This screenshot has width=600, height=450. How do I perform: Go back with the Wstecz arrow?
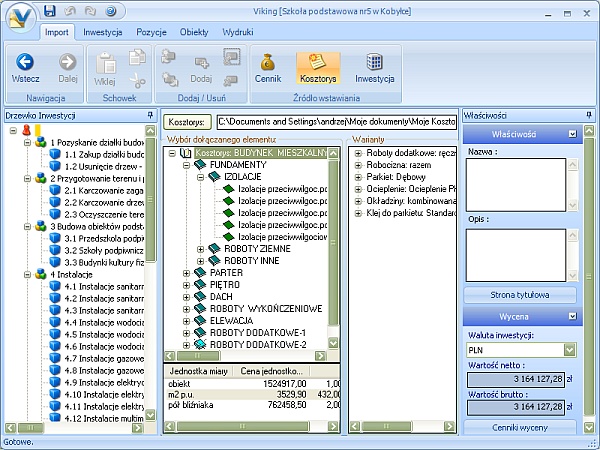(26, 62)
